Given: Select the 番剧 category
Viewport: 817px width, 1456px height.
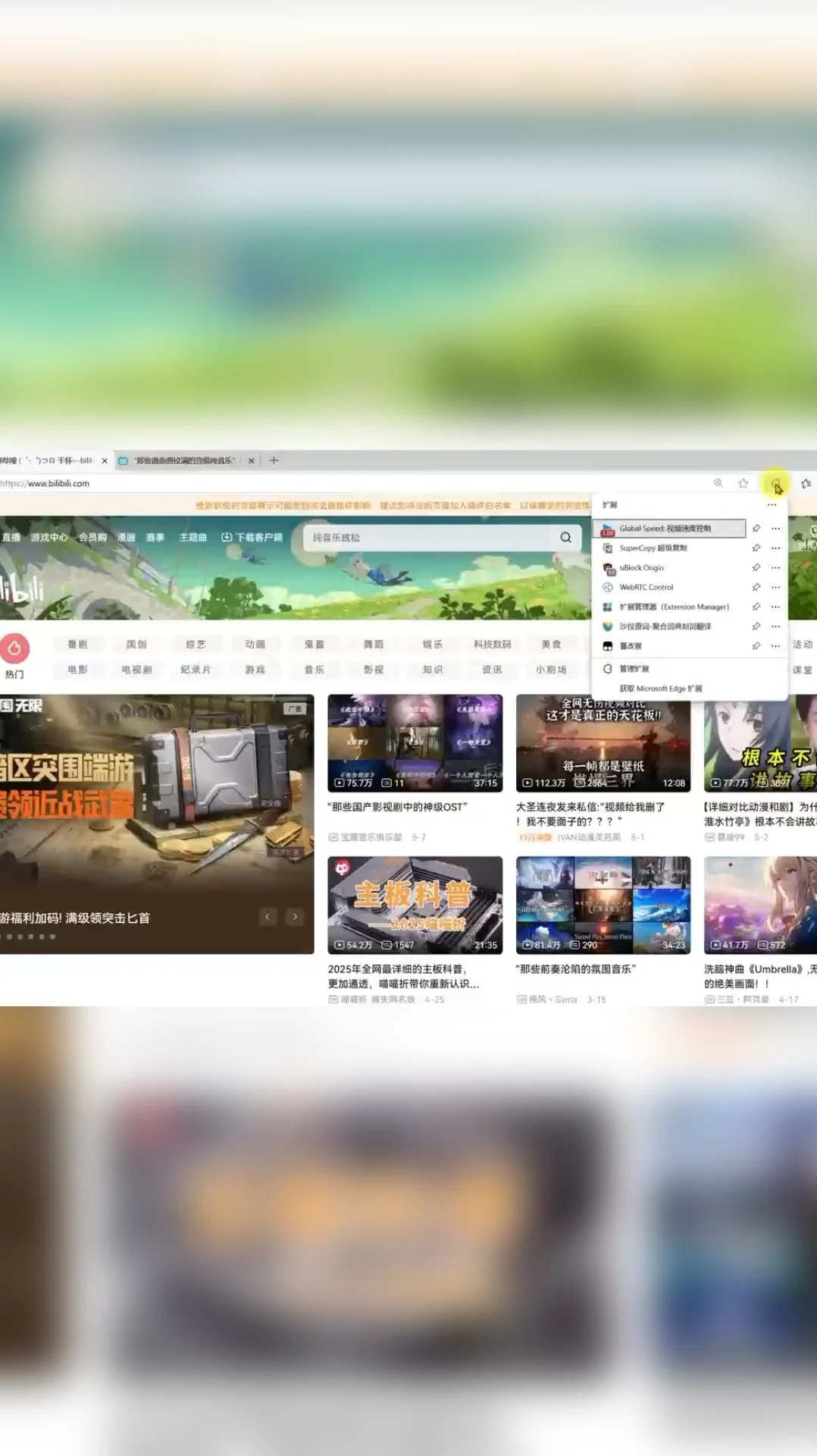Looking at the screenshot, I should coord(77,645).
